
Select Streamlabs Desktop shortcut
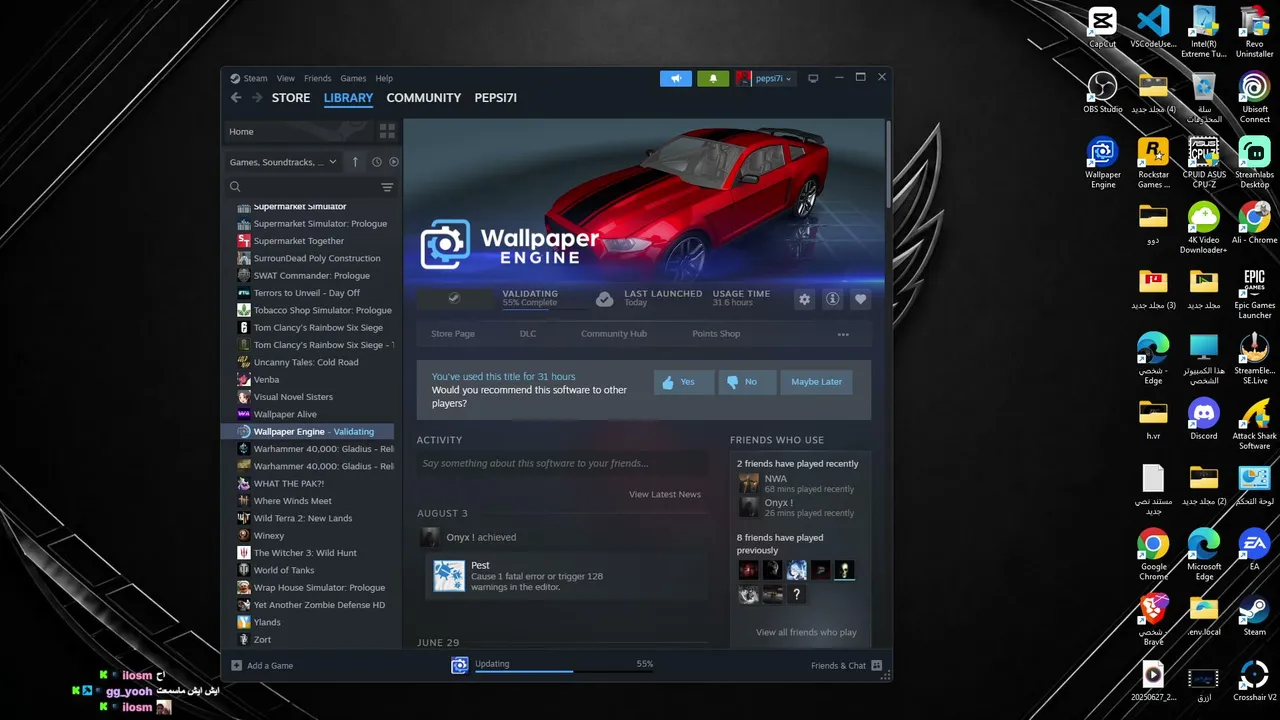[1254, 163]
